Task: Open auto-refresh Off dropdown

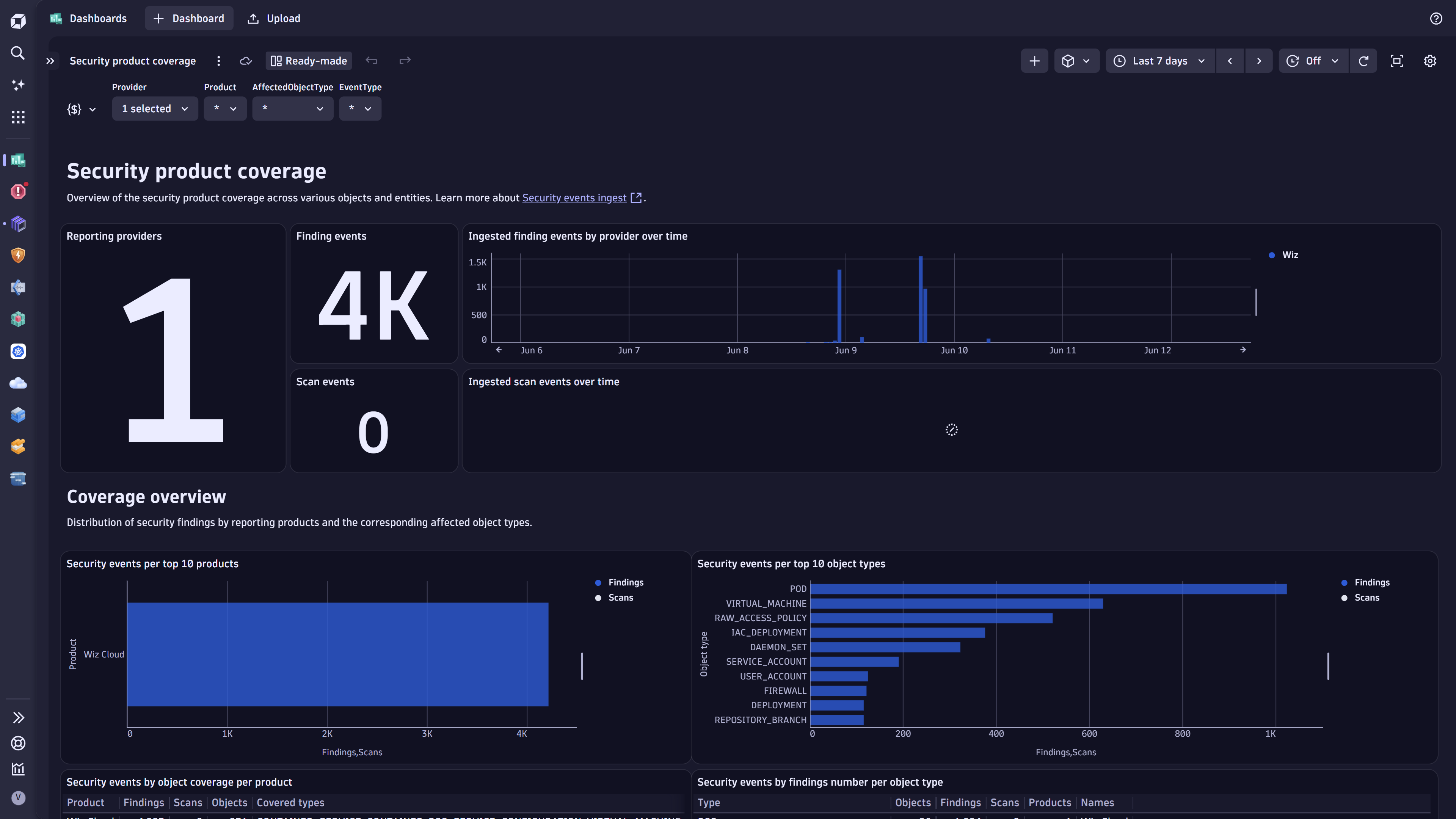Action: (x=1313, y=61)
